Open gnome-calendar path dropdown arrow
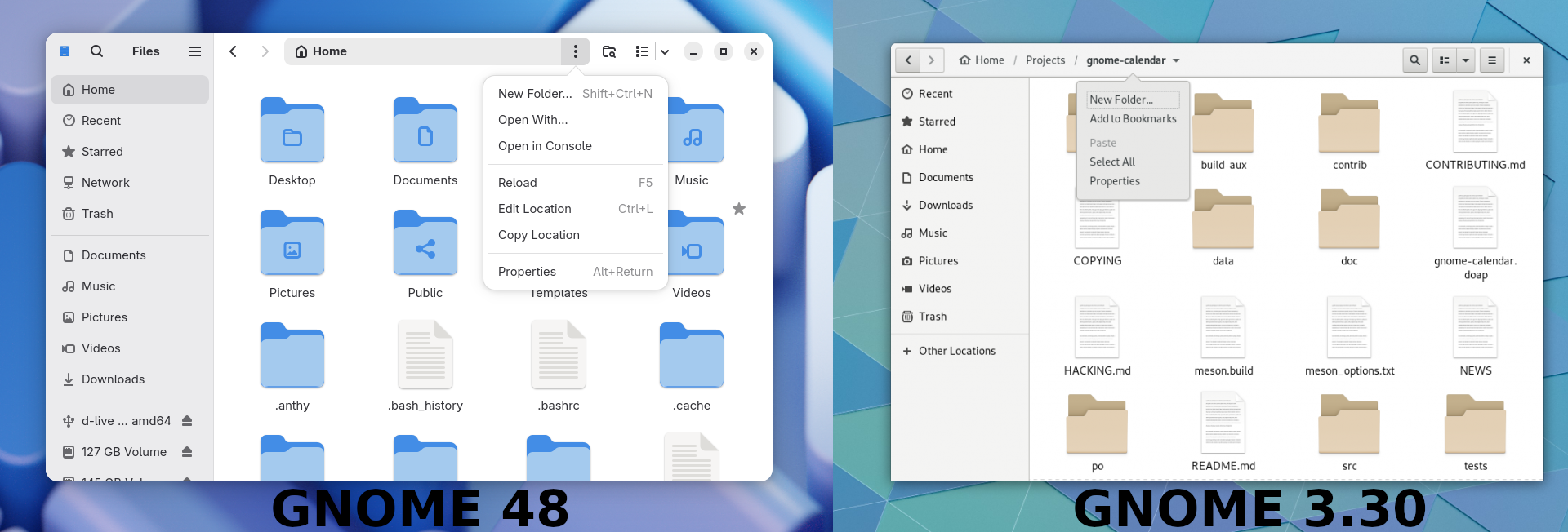This screenshot has width=1568, height=532. (x=1176, y=60)
